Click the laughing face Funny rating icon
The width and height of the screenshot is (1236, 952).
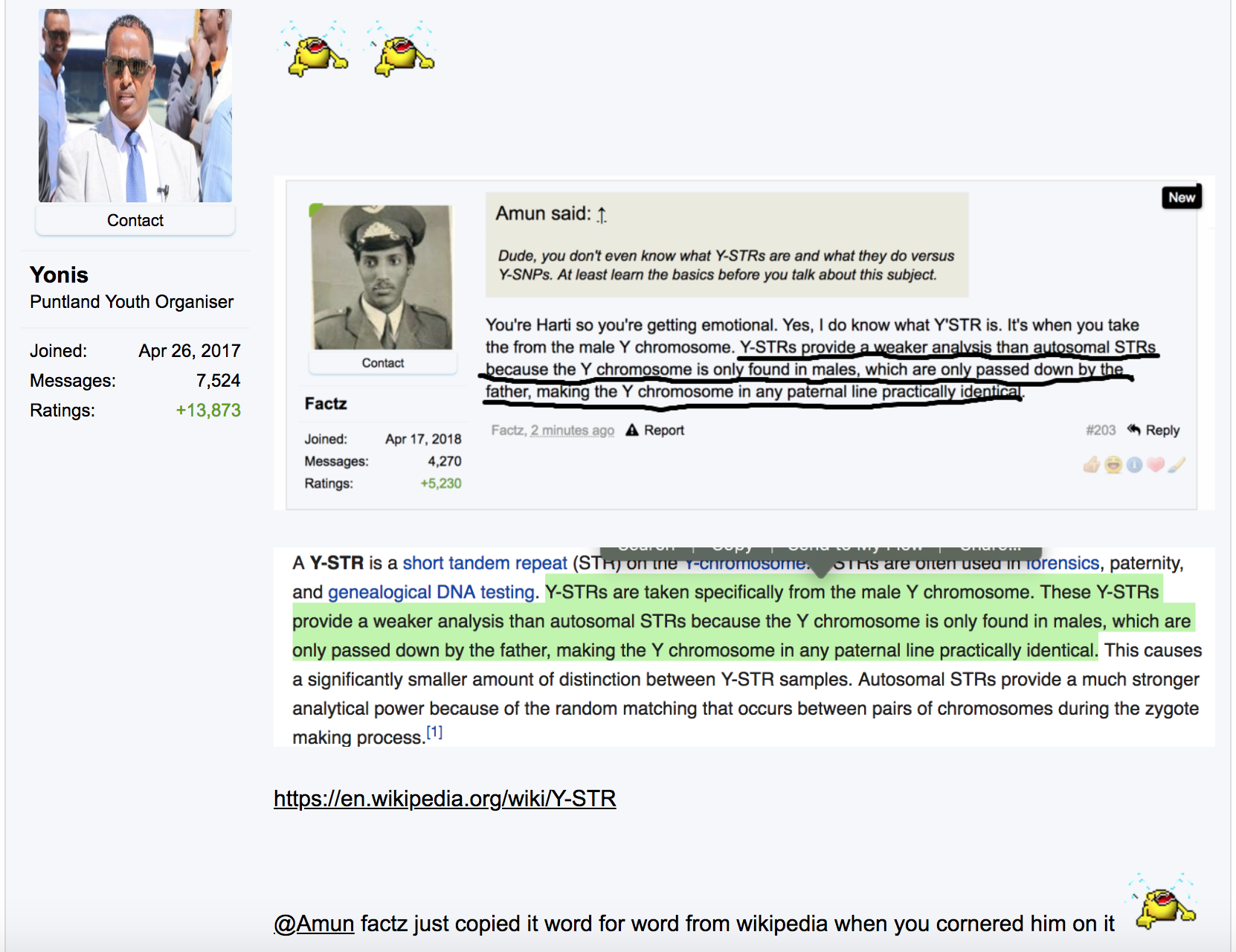(x=1113, y=465)
